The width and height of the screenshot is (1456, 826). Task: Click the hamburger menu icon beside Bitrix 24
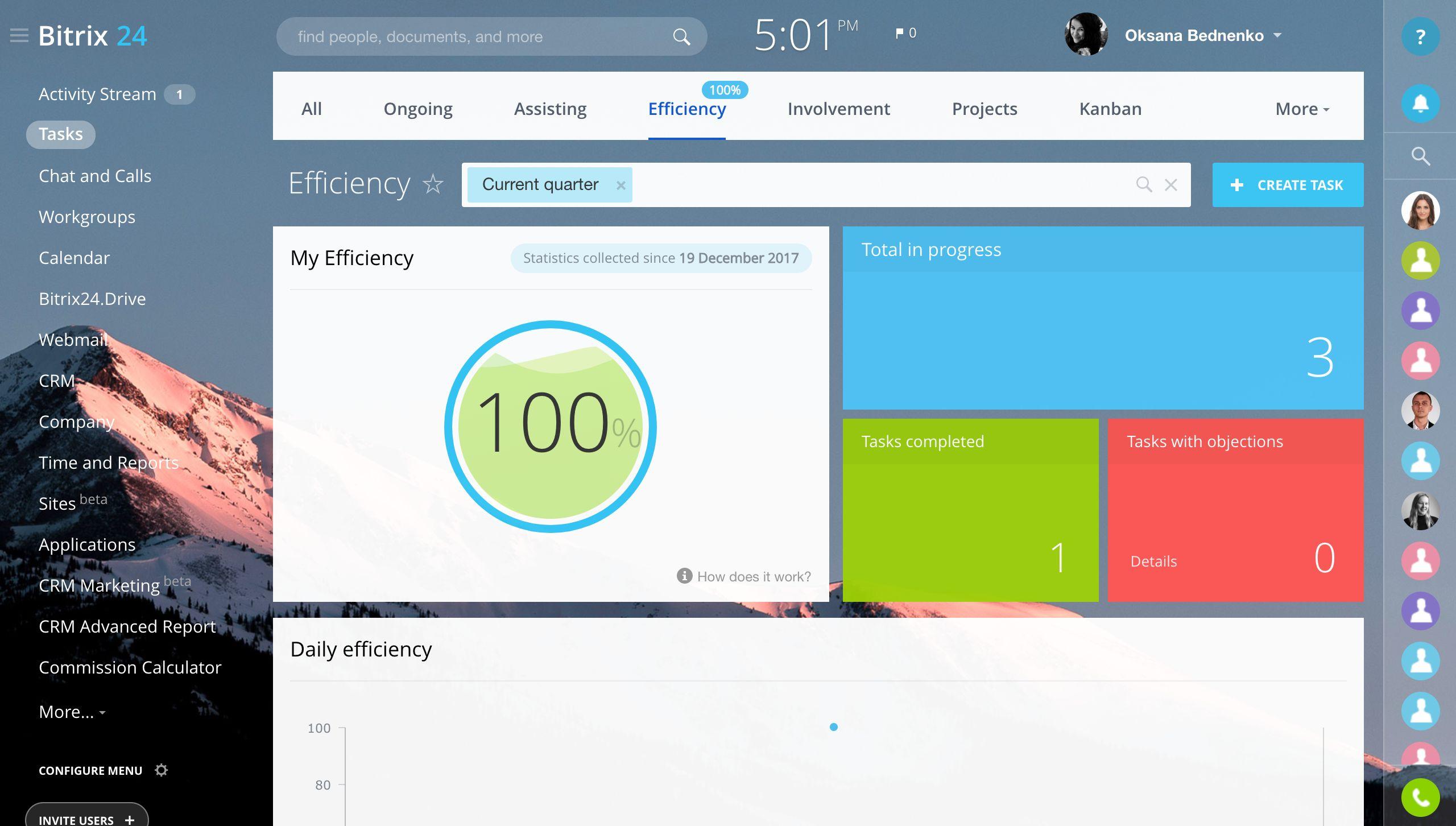[19, 36]
